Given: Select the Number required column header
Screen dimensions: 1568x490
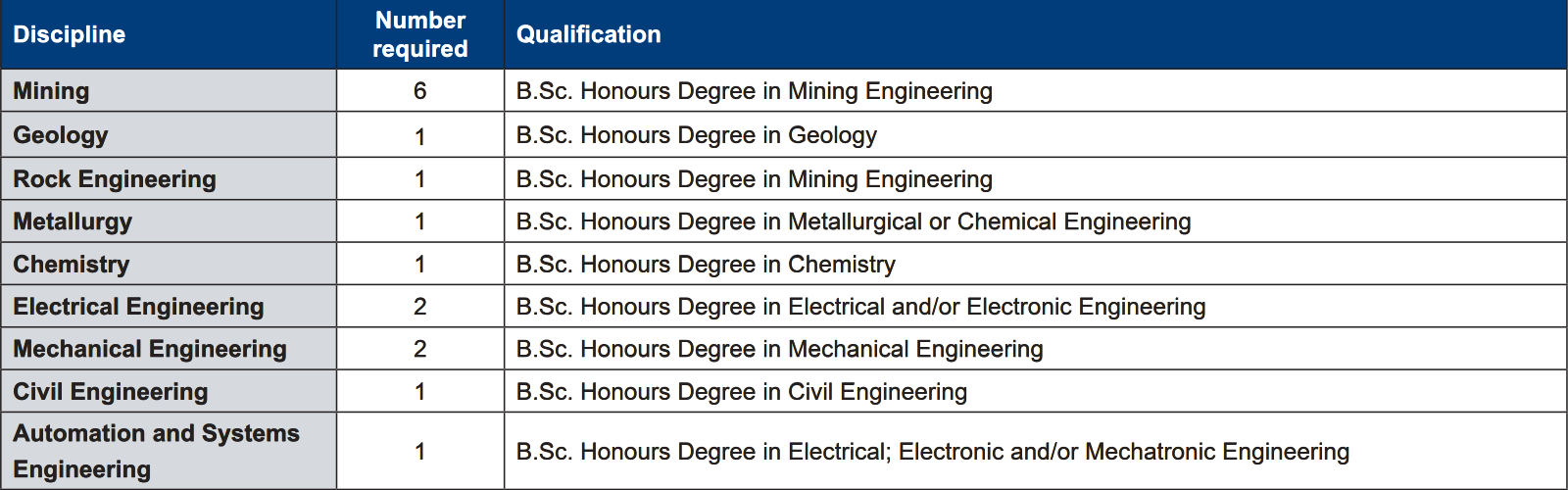Looking at the screenshot, I should point(420,34).
